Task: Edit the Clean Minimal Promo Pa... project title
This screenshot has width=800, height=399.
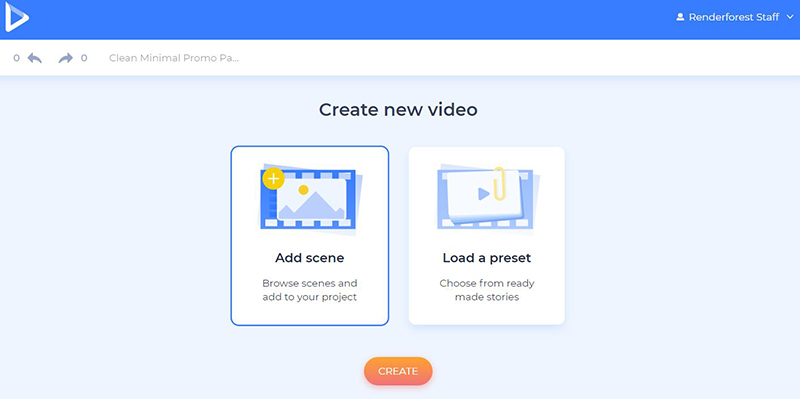Action: [x=174, y=58]
